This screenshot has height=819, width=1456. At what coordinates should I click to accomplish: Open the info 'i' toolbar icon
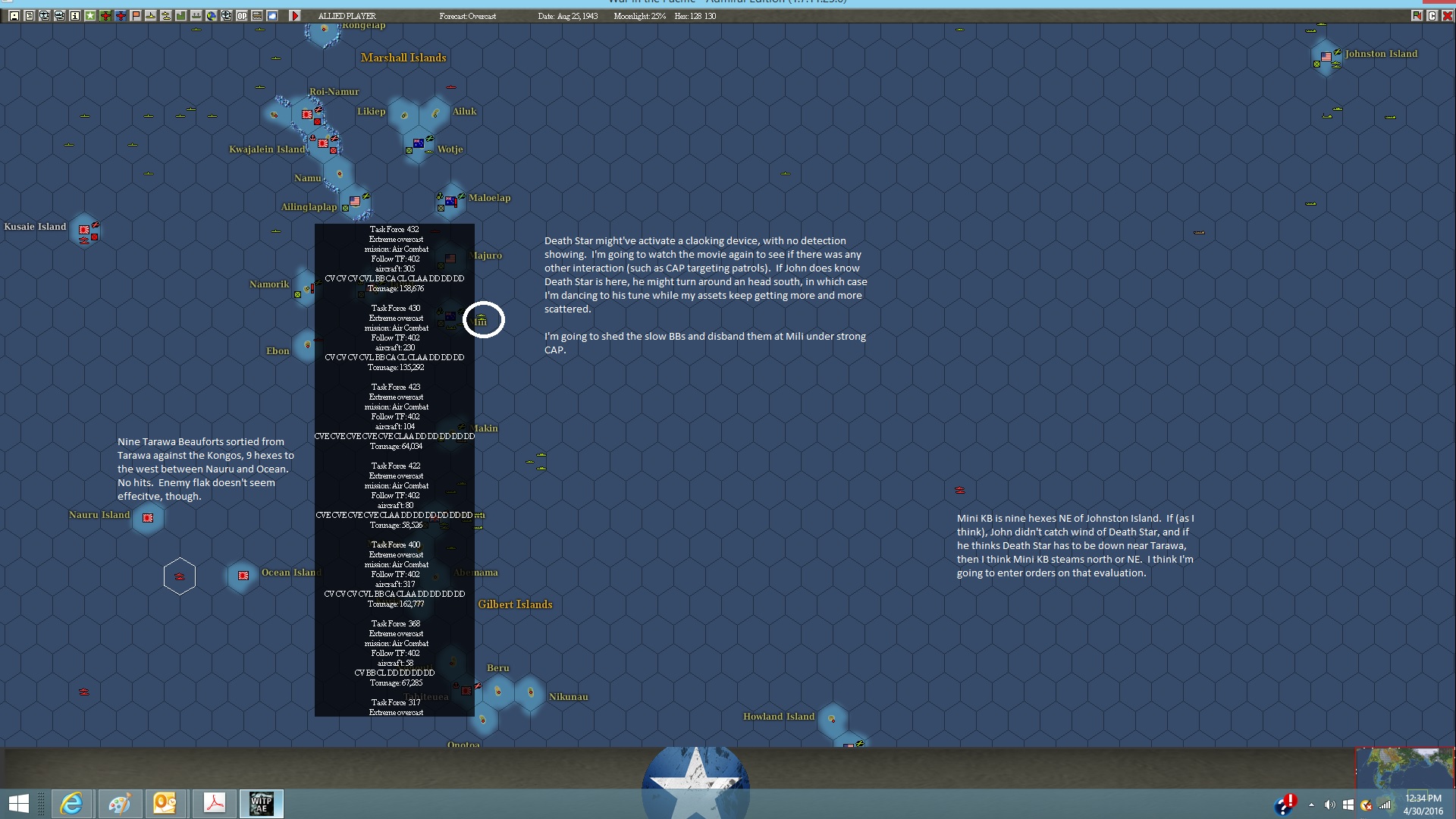point(75,15)
